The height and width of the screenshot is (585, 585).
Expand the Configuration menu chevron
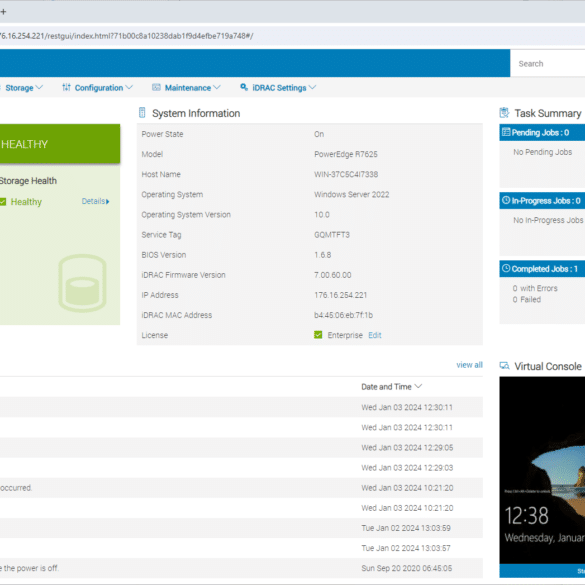[x=129, y=87]
